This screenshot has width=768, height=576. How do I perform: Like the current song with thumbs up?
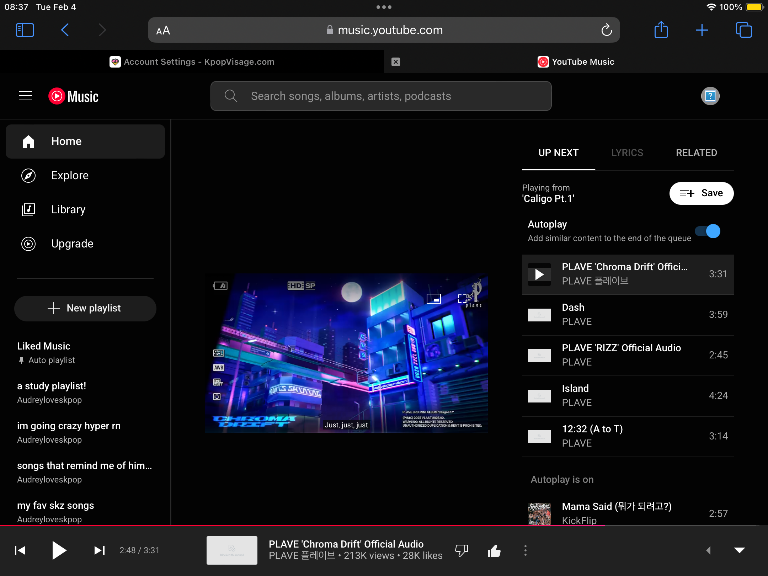[x=494, y=551]
